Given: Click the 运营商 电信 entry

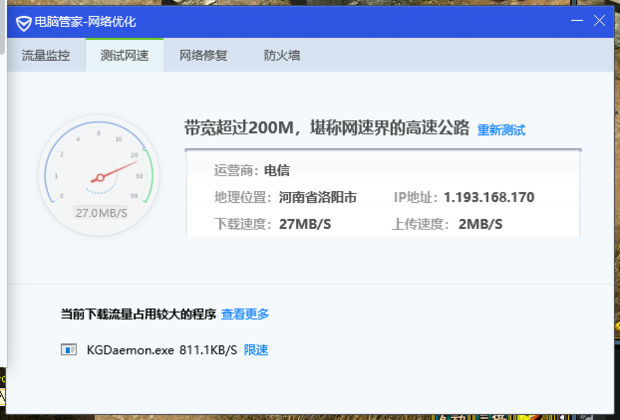Looking at the screenshot, I should click(x=252, y=170).
